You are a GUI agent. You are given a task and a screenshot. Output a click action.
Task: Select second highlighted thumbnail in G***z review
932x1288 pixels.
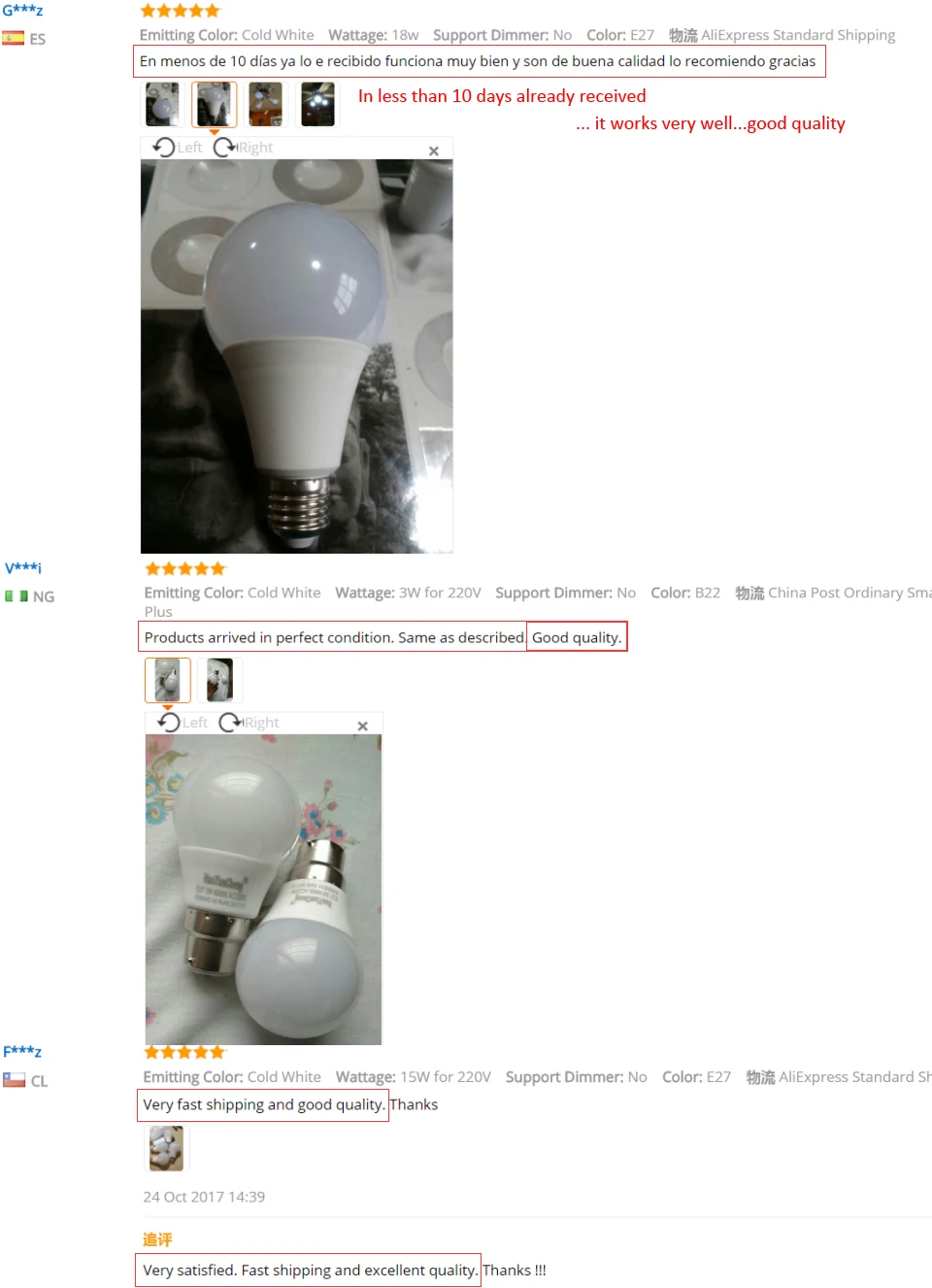[x=214, y=104]
